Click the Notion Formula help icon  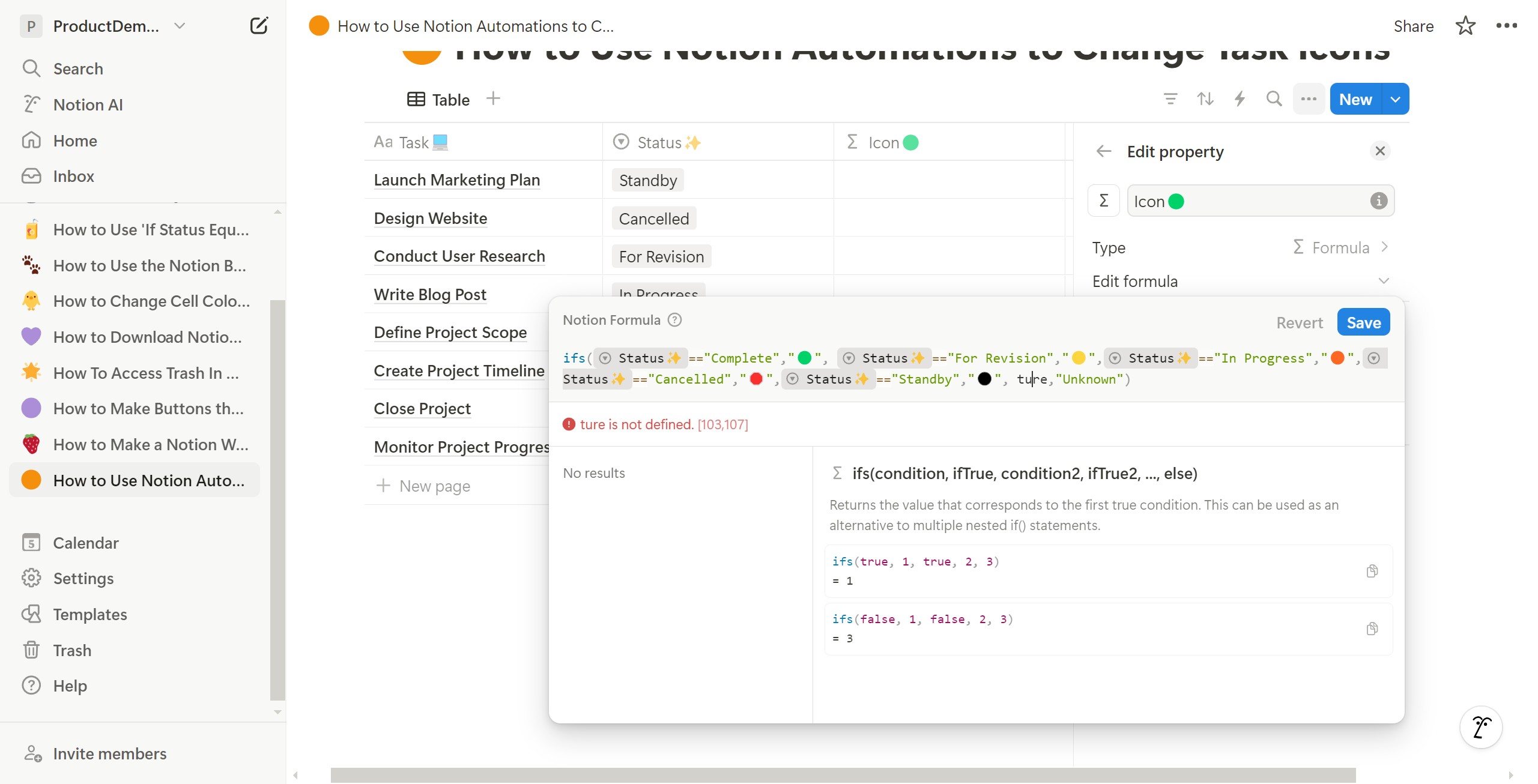point(674,320)
